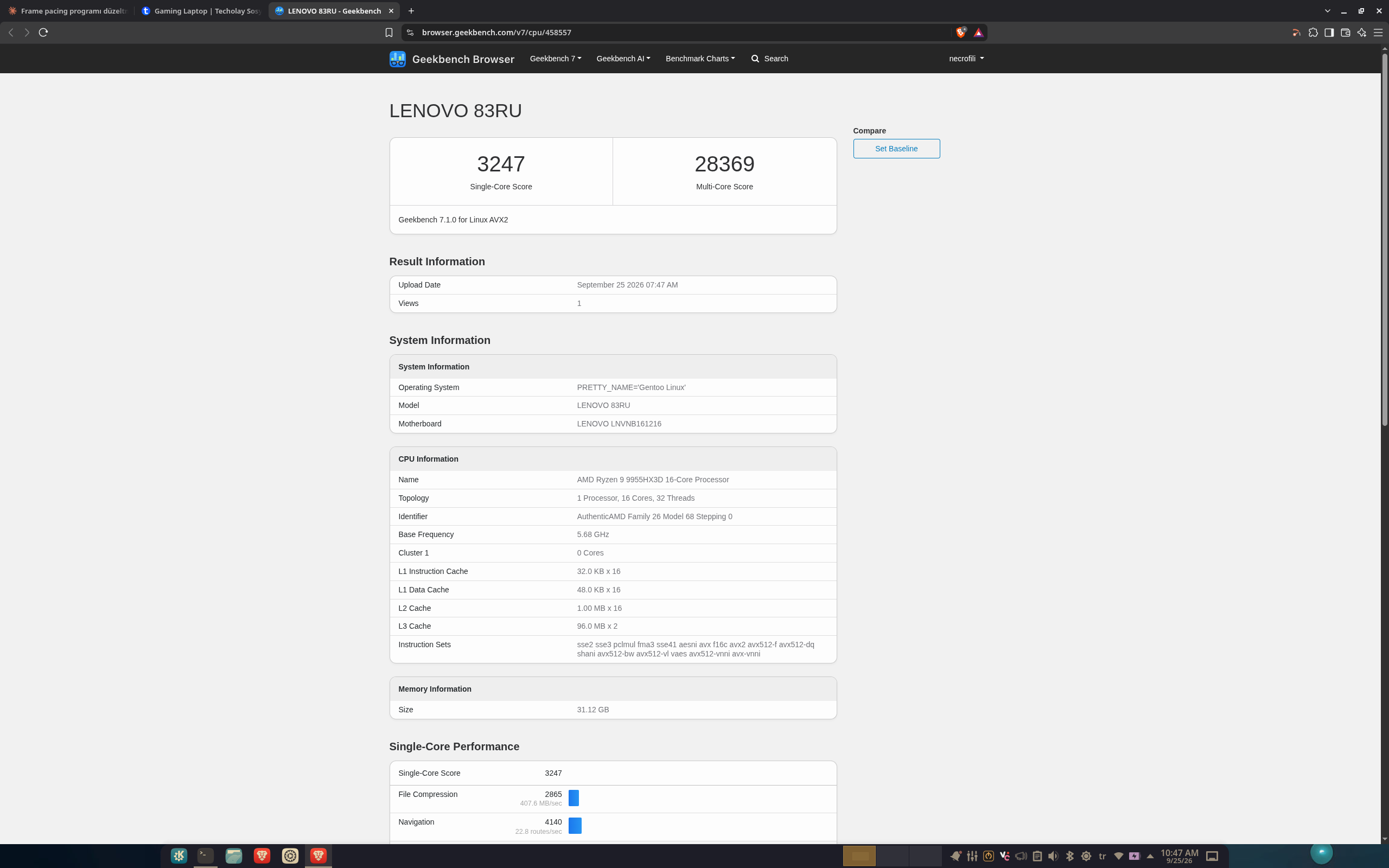Toggle the browser sidebar panel icon

tap(1329, 33)
